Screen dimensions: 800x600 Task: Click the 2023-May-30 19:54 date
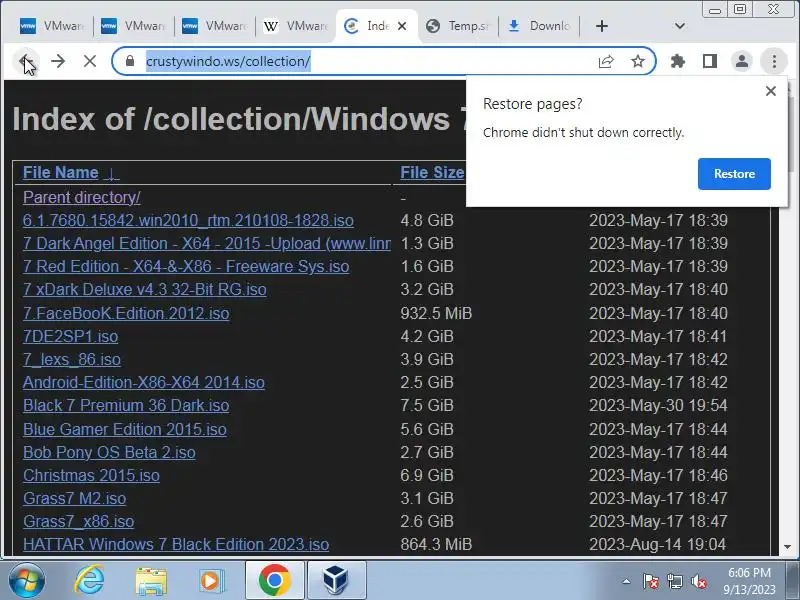coord(658,406)
